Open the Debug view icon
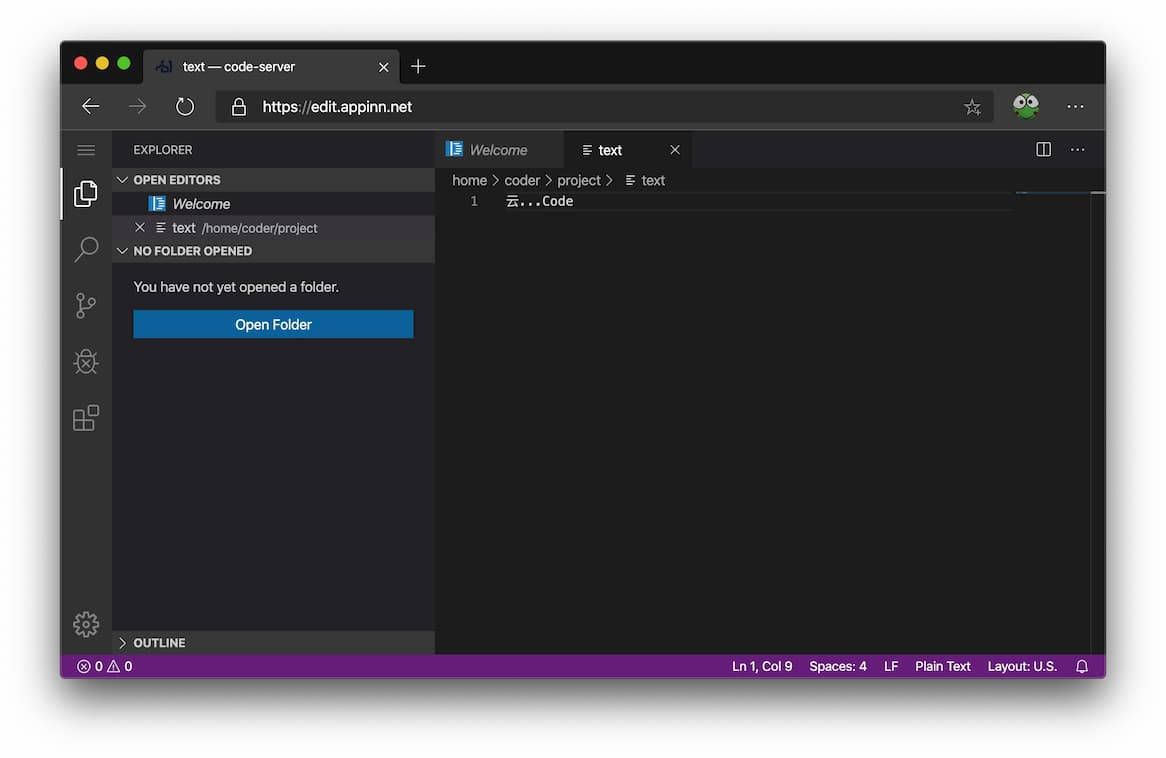The image size is (1166, 758). tap(86, 361)
